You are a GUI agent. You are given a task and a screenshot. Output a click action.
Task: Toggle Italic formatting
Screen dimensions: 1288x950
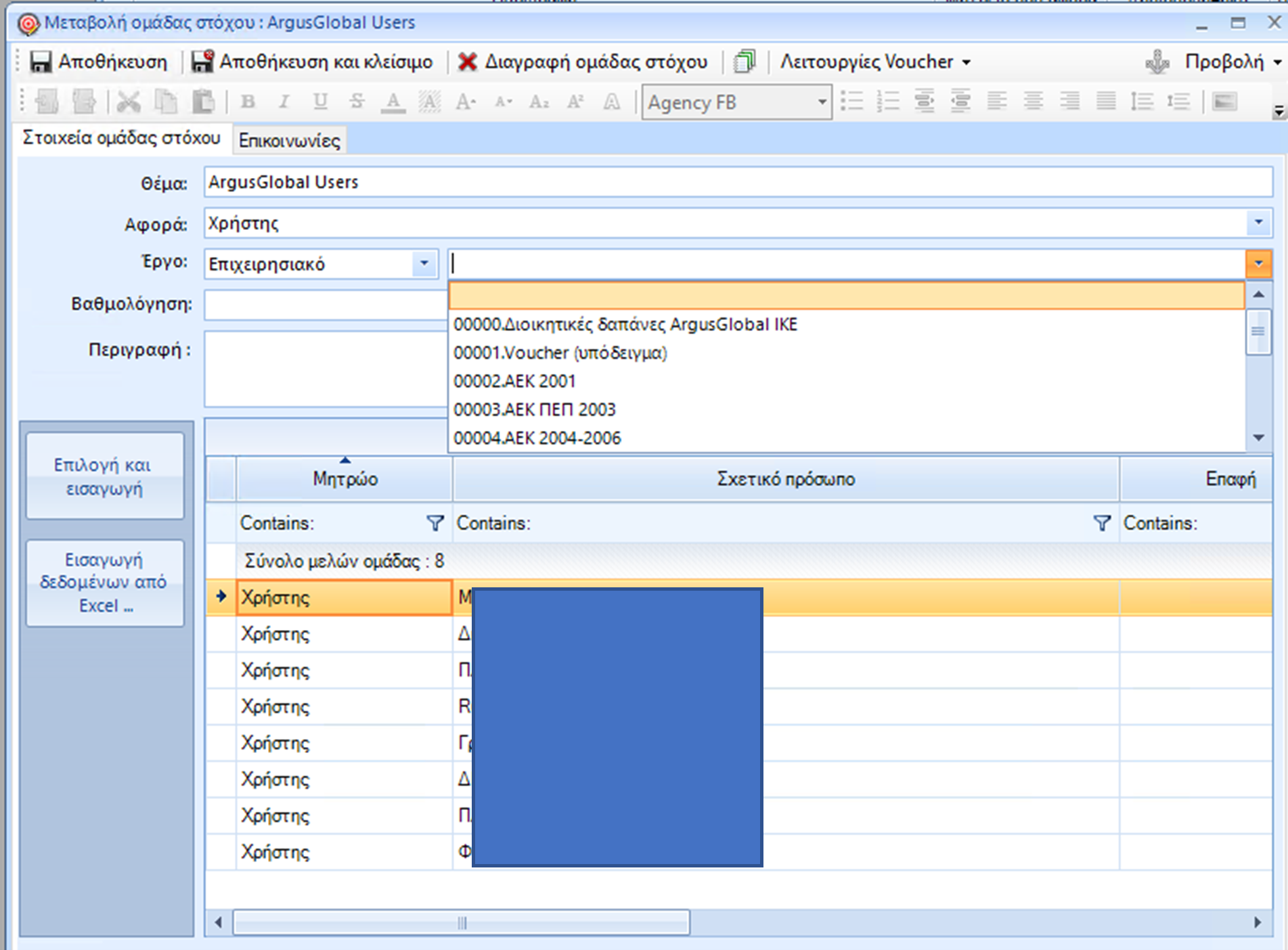click(284, 102)
